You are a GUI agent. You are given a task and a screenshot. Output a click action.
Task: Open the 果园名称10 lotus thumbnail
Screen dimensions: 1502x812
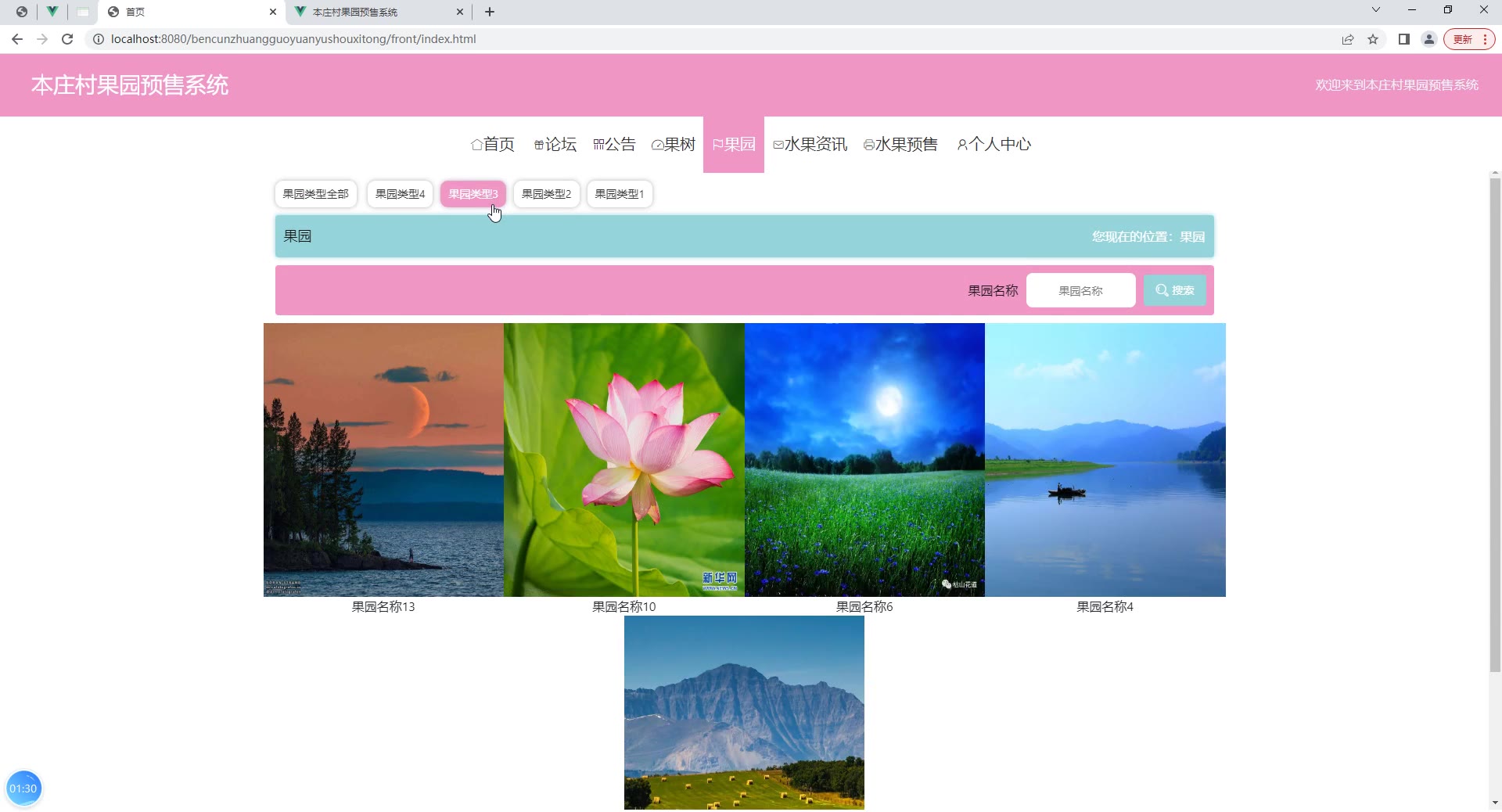[x=624, y=460]
